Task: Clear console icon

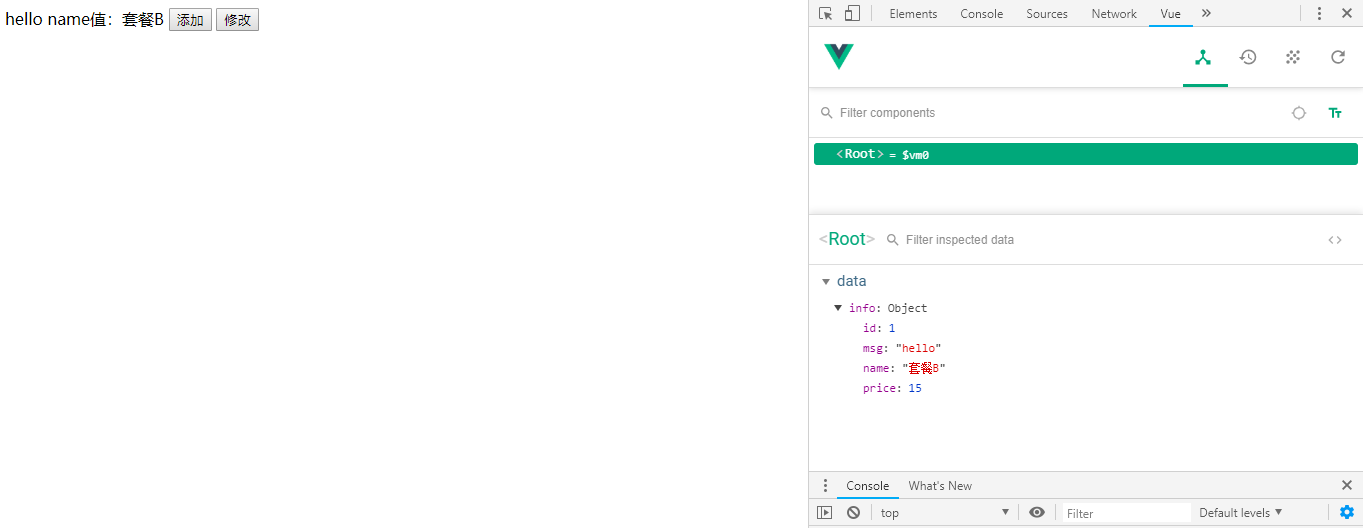Action: 853,512
